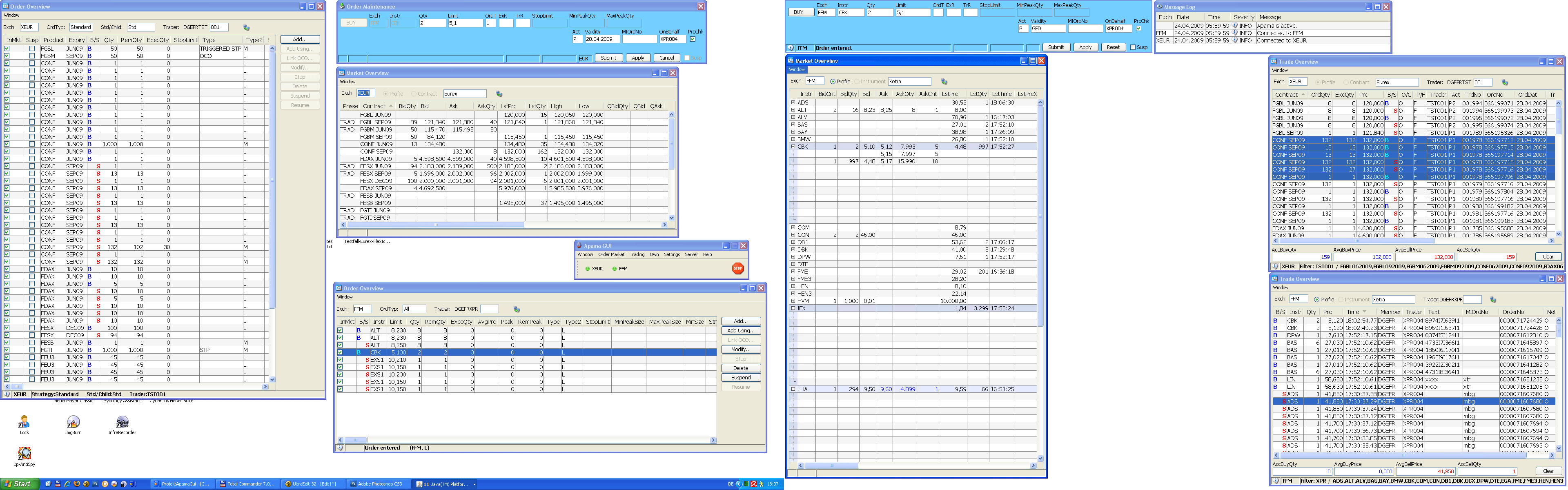
Task: Click the green XEUR connection status indicator
Action: point(588,268)
